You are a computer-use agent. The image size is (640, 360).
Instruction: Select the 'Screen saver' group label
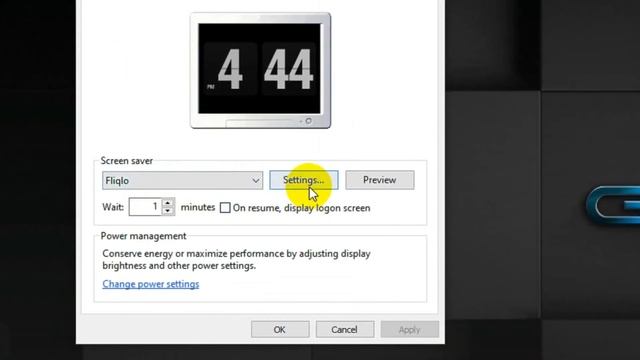(x=127, y=161)
